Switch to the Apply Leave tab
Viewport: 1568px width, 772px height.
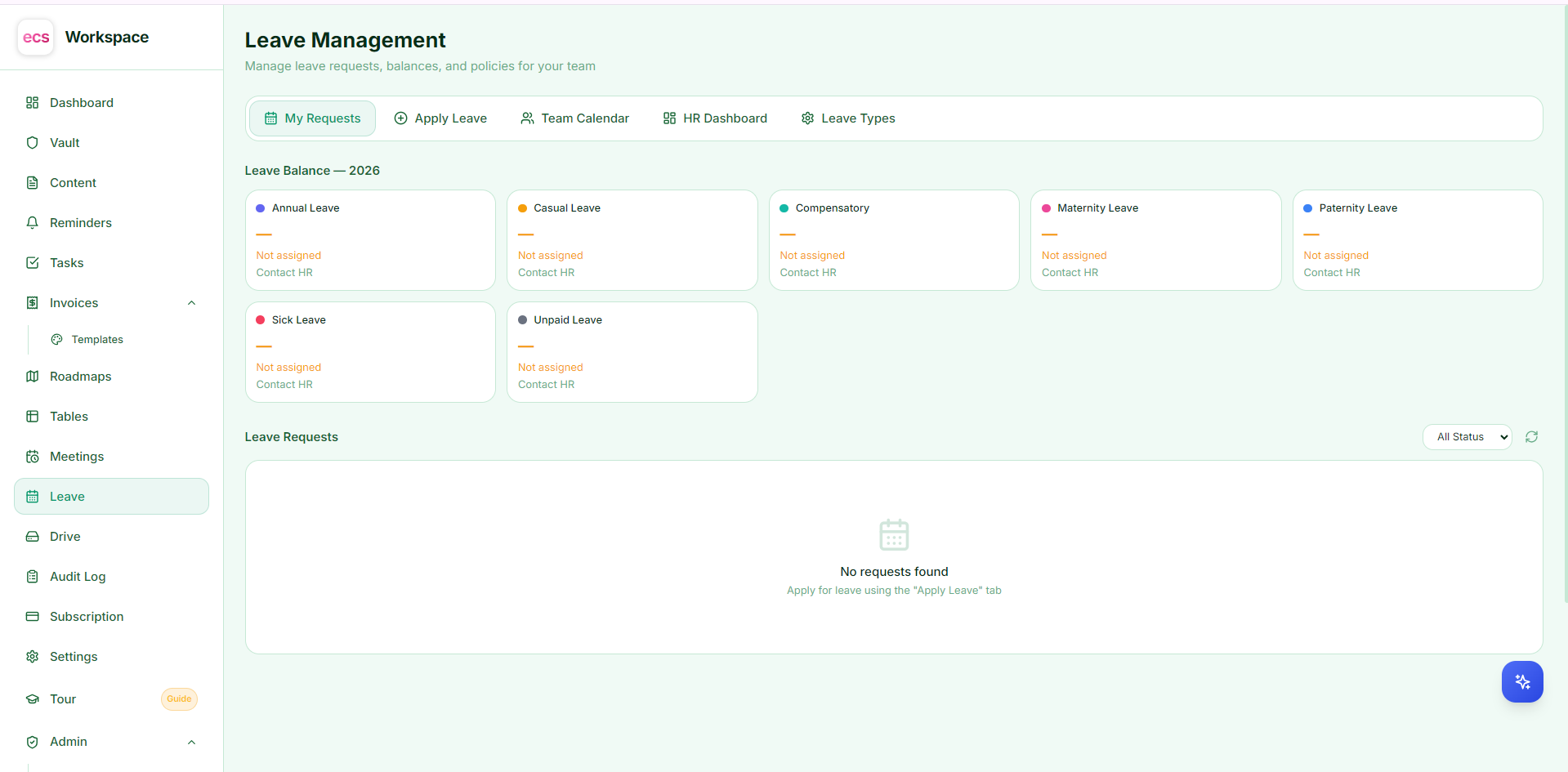click(440, 118)
